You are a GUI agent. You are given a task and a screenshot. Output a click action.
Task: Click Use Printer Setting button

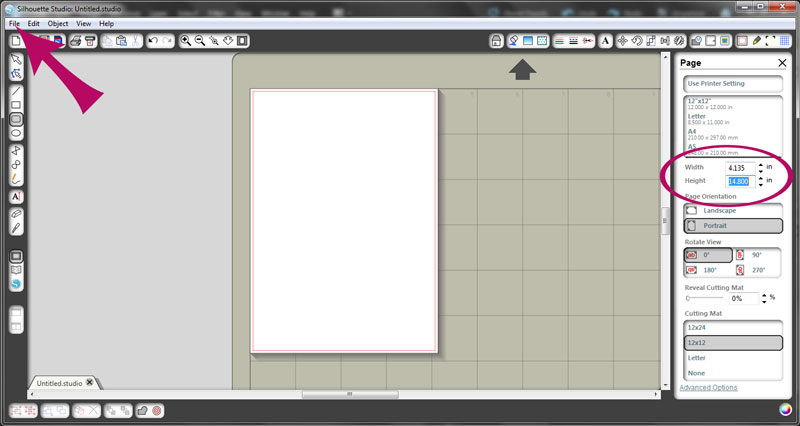(x=733, y=84)
